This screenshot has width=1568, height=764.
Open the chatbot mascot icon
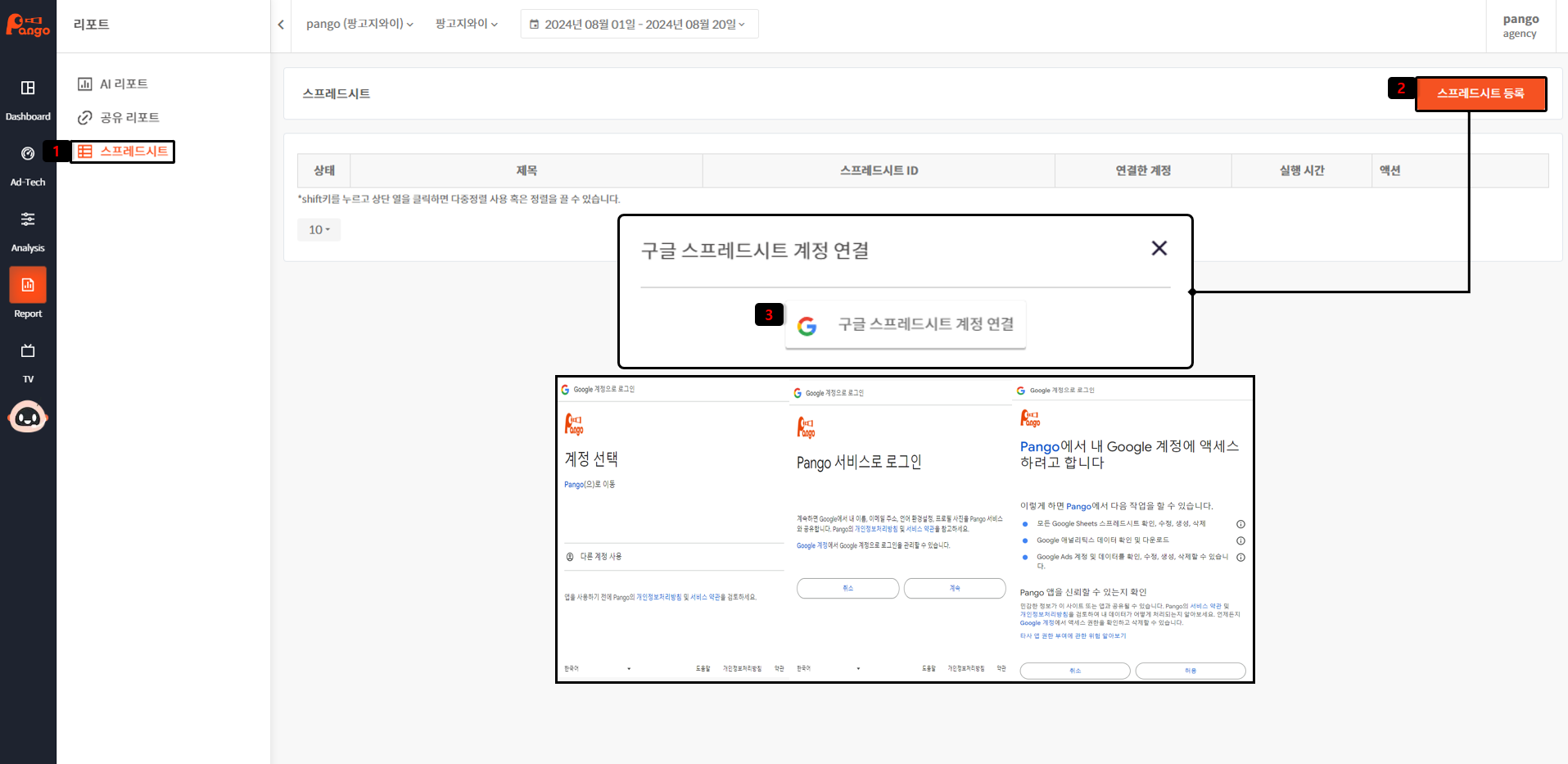click(28, 417)
